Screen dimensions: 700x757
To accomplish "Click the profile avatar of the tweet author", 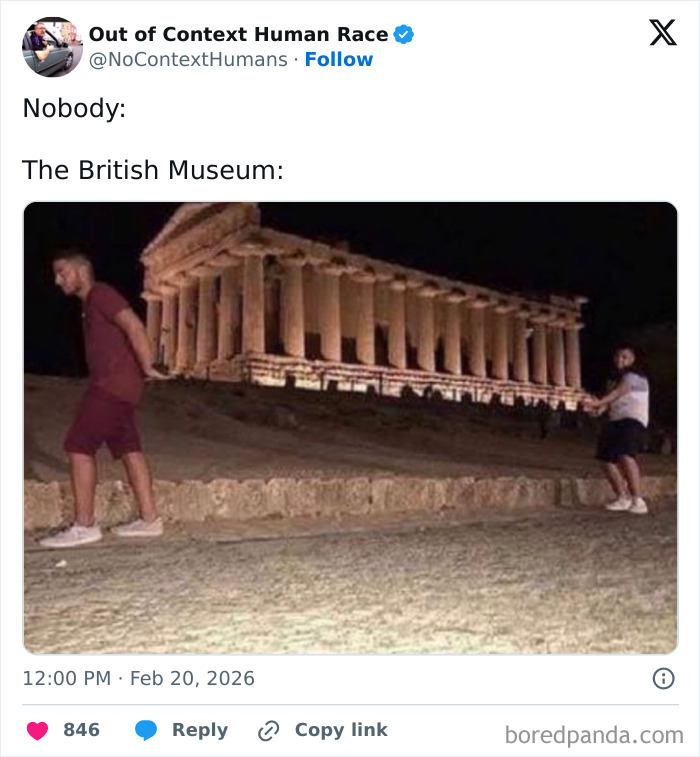I will [x=52, y=47].
